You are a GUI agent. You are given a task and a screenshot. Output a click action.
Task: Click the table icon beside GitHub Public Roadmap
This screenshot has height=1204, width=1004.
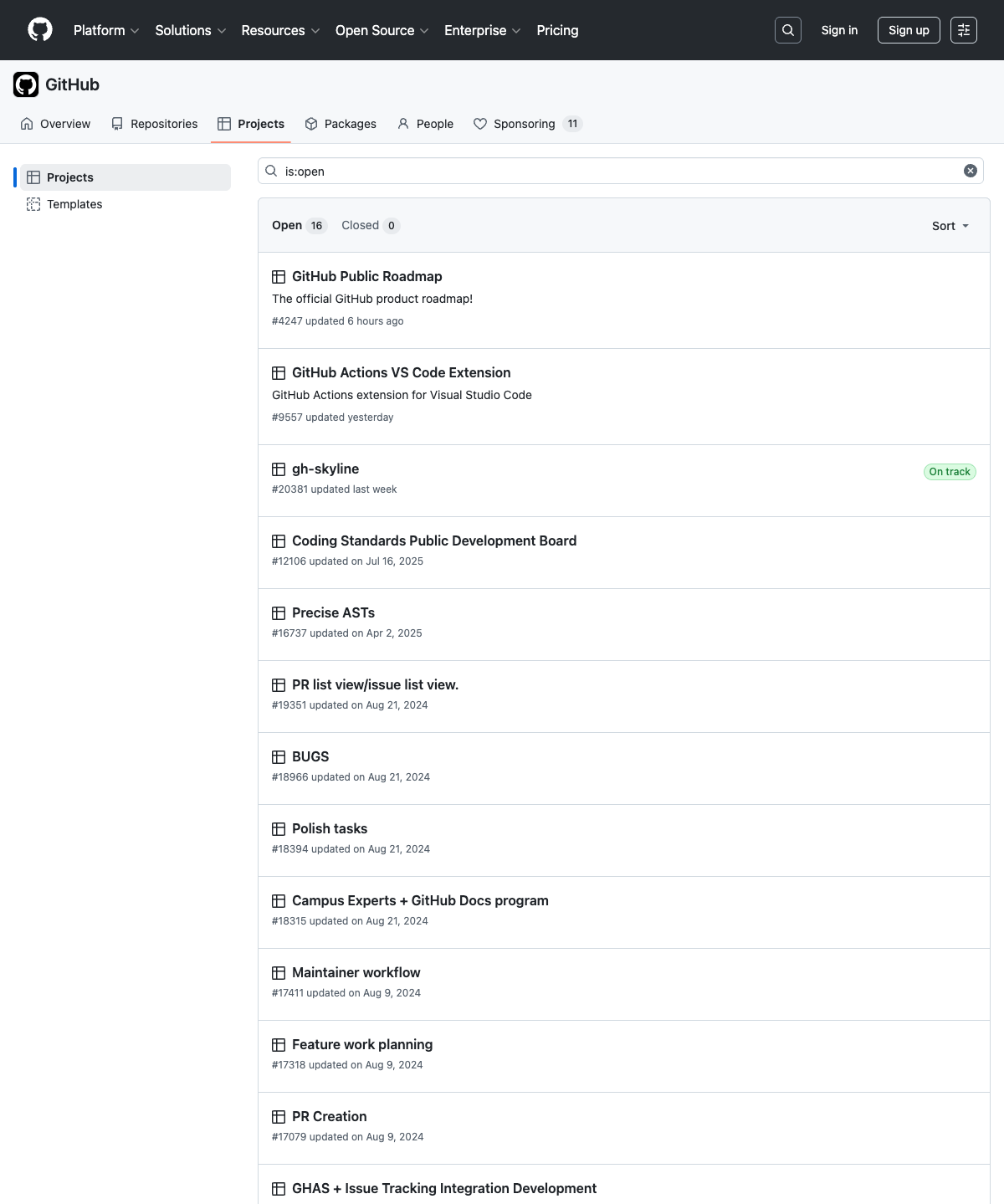279,277
